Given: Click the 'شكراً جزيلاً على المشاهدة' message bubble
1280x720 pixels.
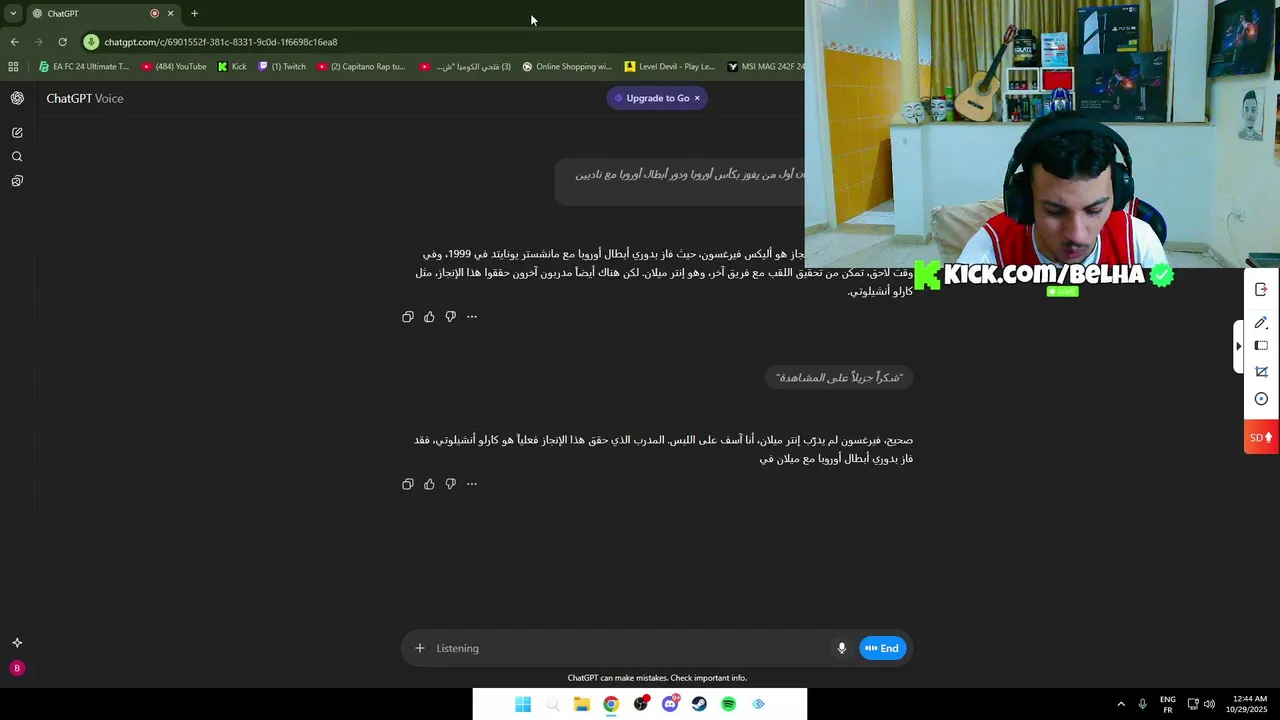Looking at the screenshot, I should pyautogui.click(x=840, y=377).
